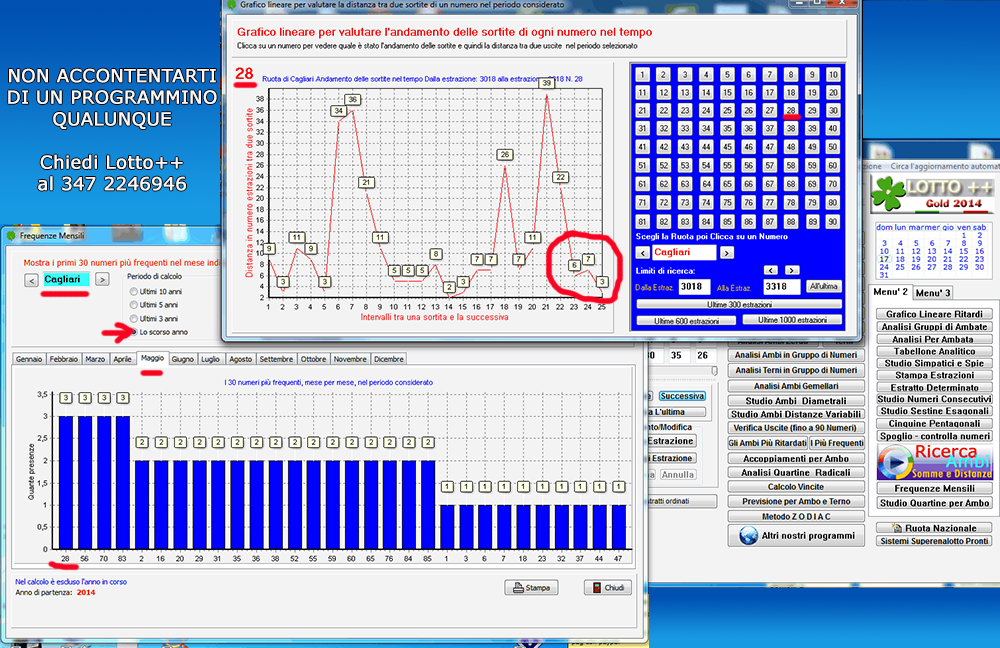The width and height of the screenshot is (1000, 648).
Task: Go to previous ruota in Frequenze Mensili
Action: tap(31, 279)
